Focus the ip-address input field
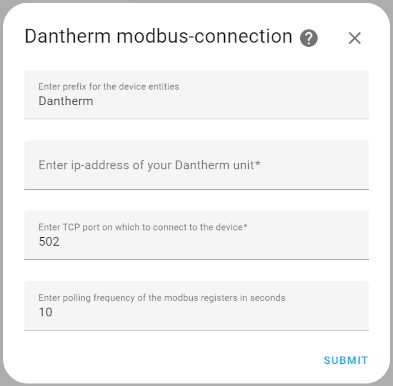 coord(196,165)
